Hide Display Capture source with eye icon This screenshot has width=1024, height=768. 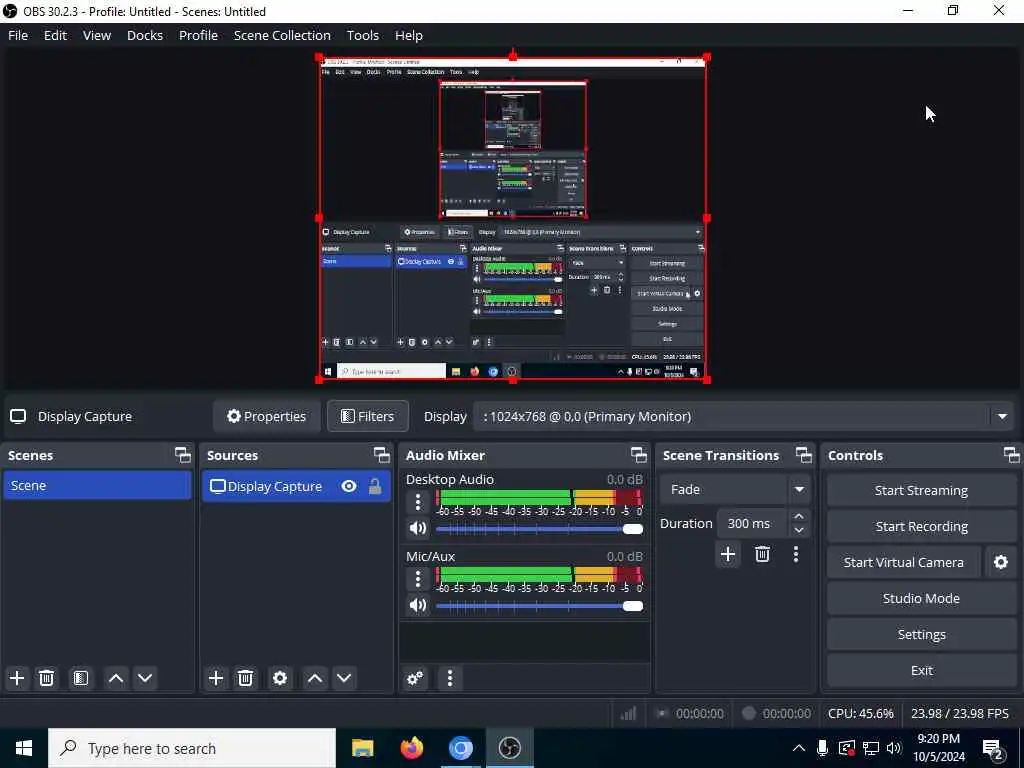coord(349,487)
